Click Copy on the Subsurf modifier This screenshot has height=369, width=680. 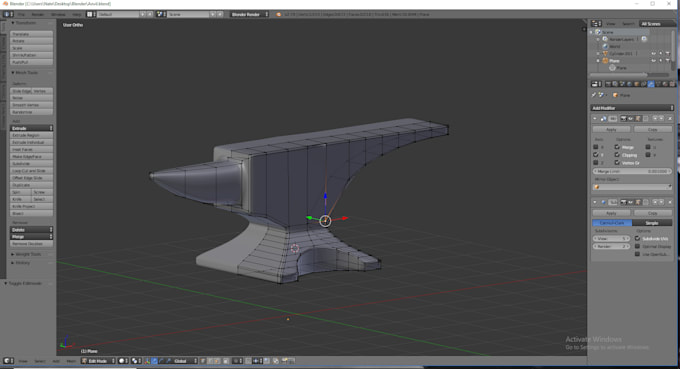click(x=653, y=213)
